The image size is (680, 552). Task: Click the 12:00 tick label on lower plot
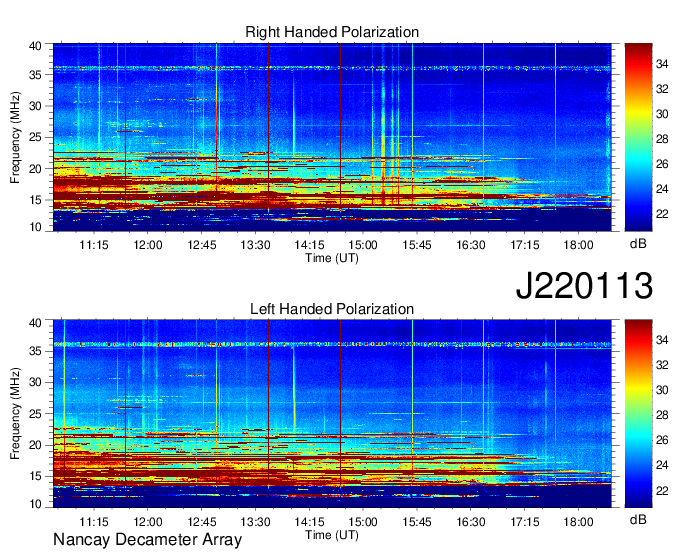[147, 522]
